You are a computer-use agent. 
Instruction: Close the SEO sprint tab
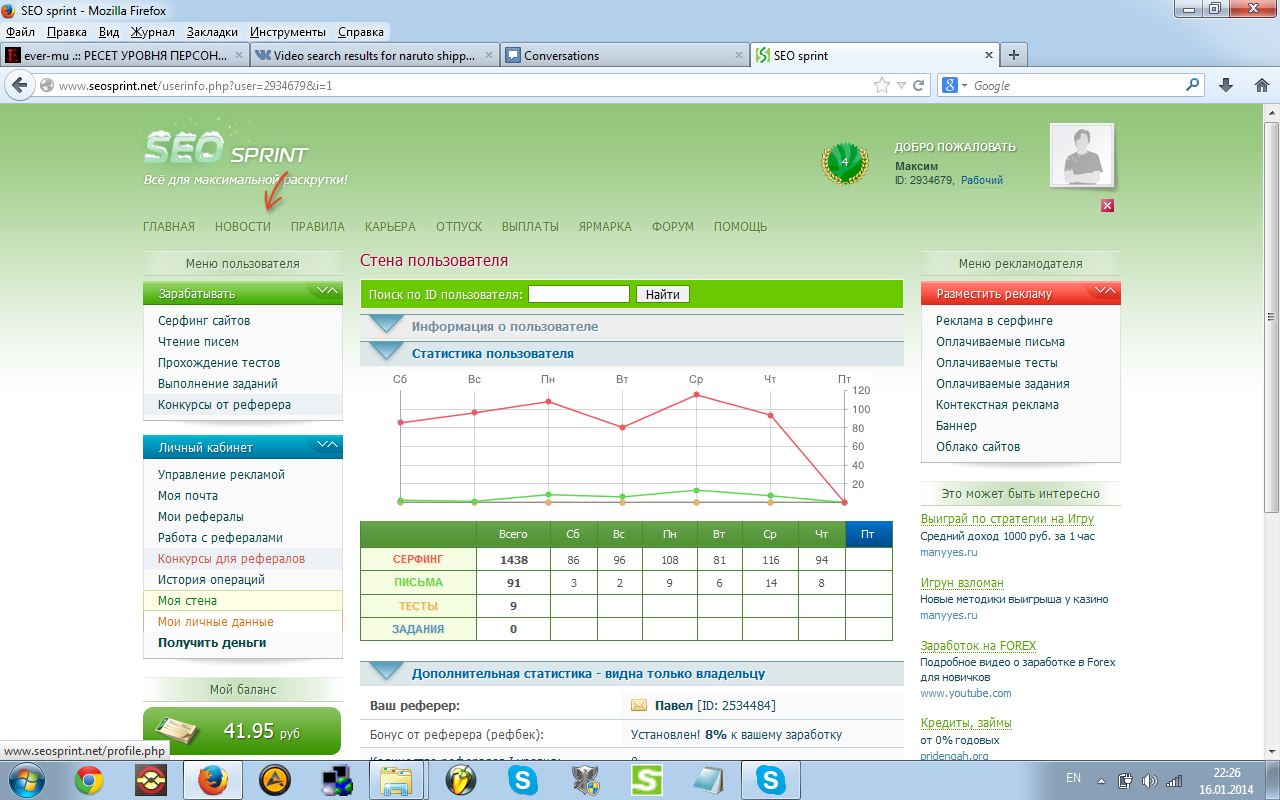pos(988,56)
